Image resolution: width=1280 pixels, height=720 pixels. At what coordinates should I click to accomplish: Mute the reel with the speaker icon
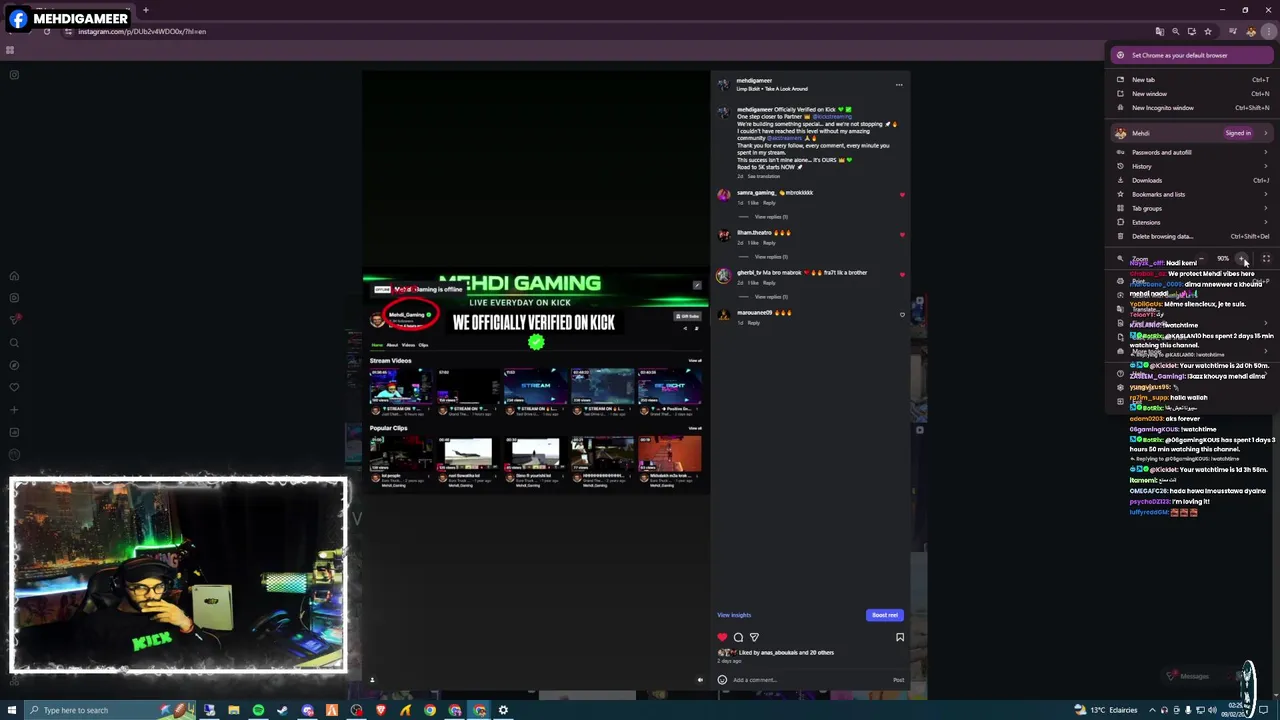click(x=700, y=680)
